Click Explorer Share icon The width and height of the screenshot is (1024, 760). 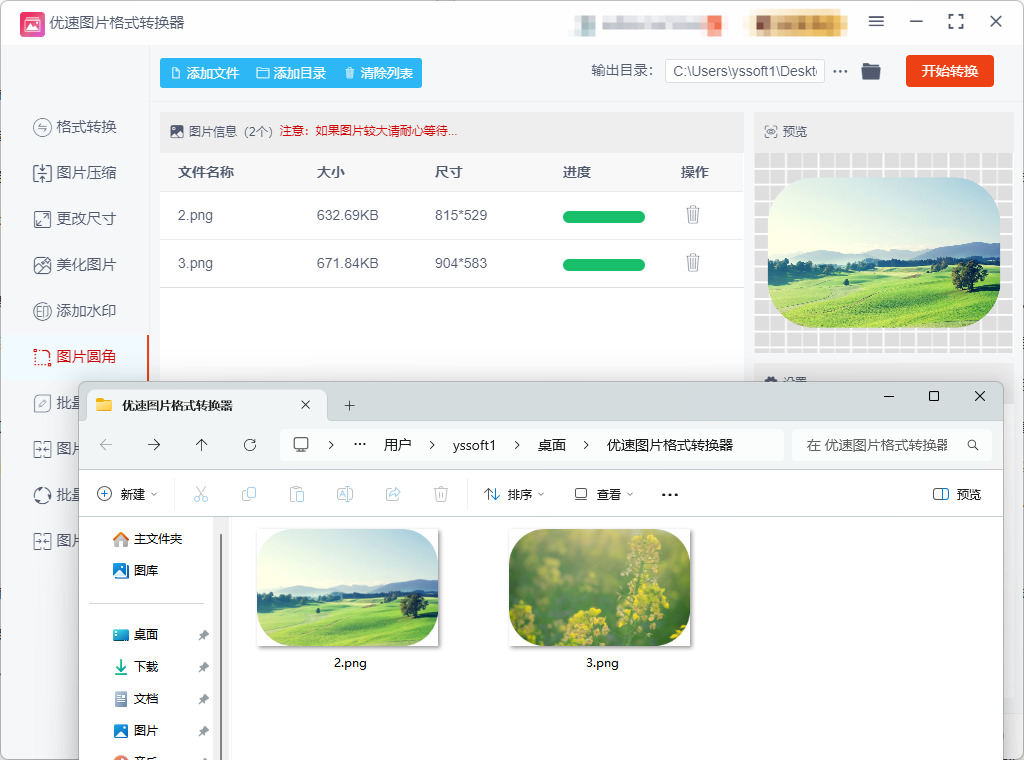click(x=393, y=494)
